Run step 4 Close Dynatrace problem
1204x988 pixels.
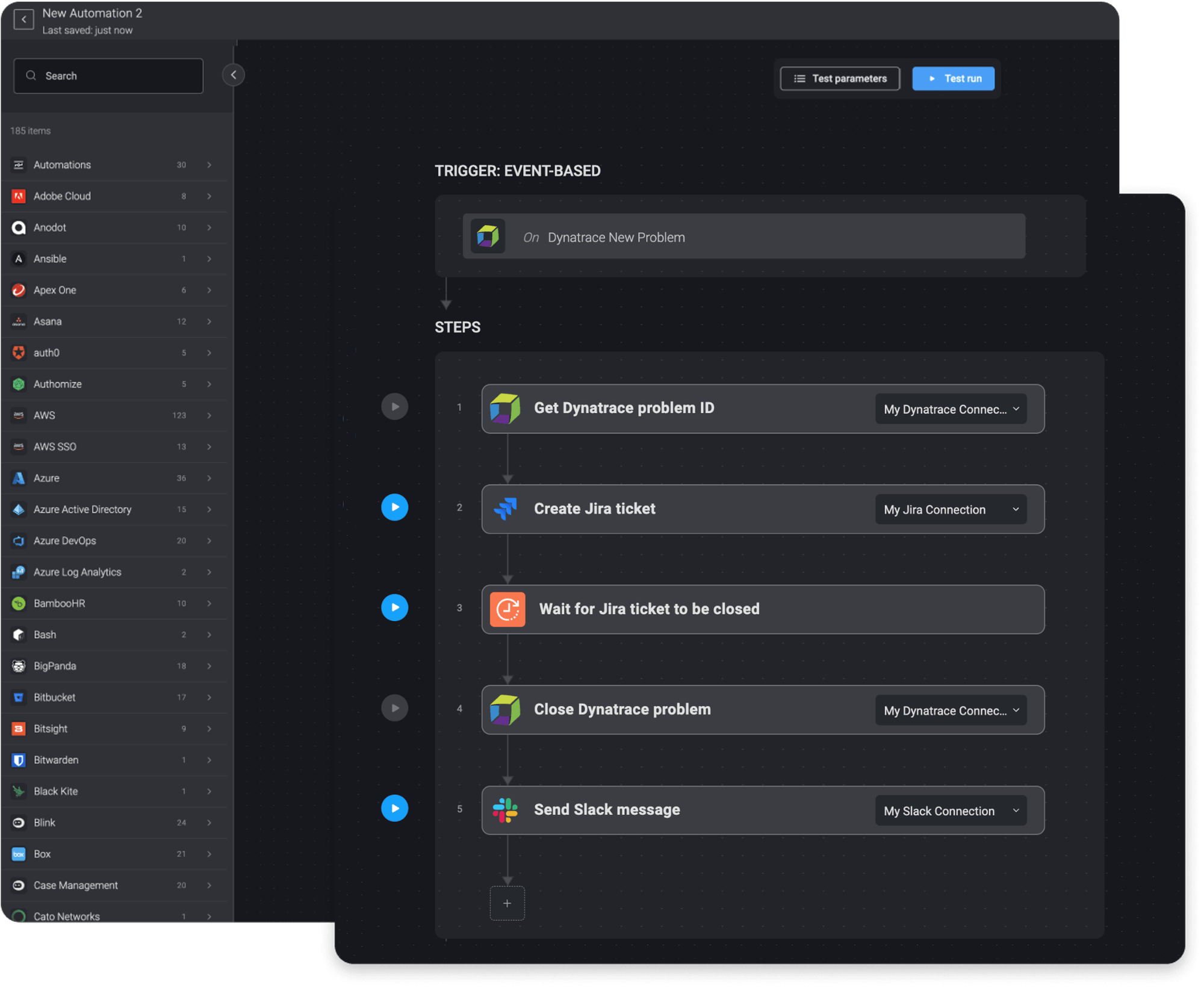[x=395, y=708]
